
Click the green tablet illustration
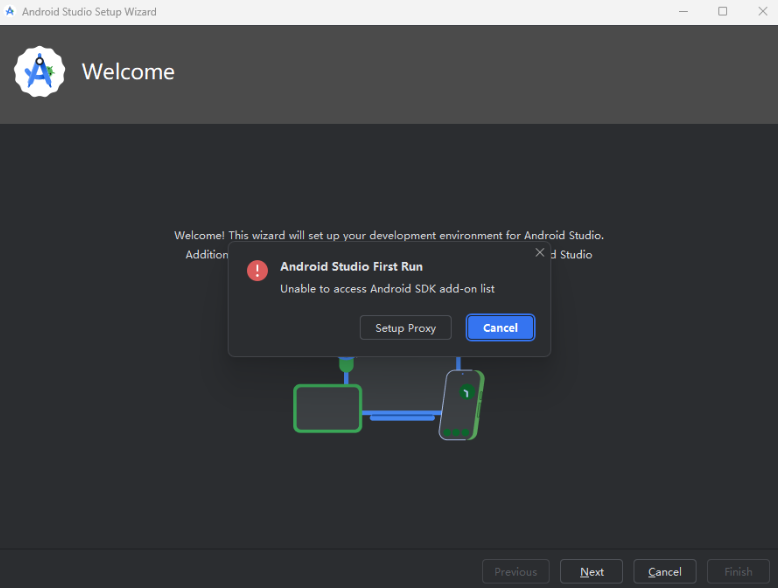click(x=327, y=408)
